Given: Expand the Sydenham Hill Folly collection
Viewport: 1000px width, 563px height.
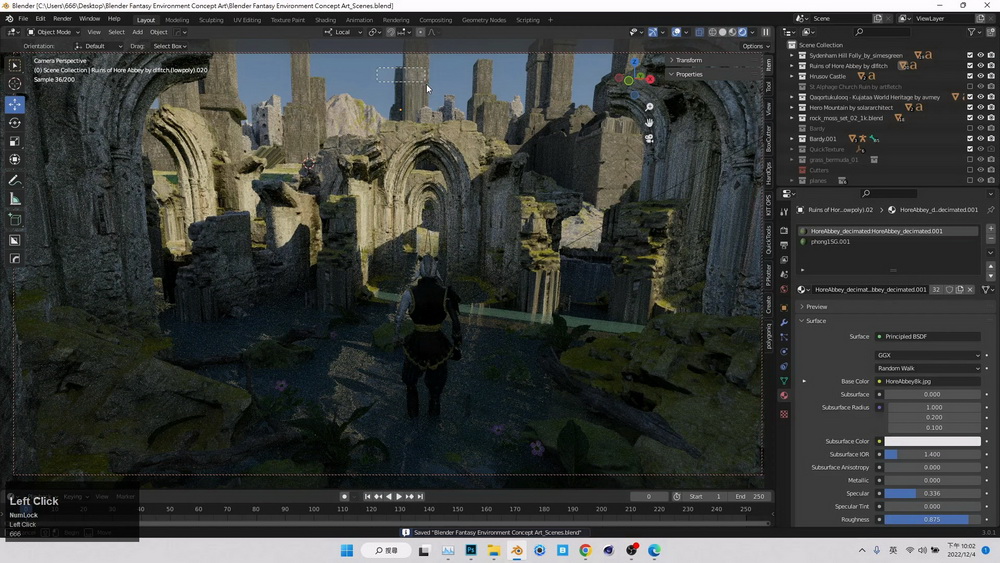Looking at the screenshot, I should (x=792, y=55).
